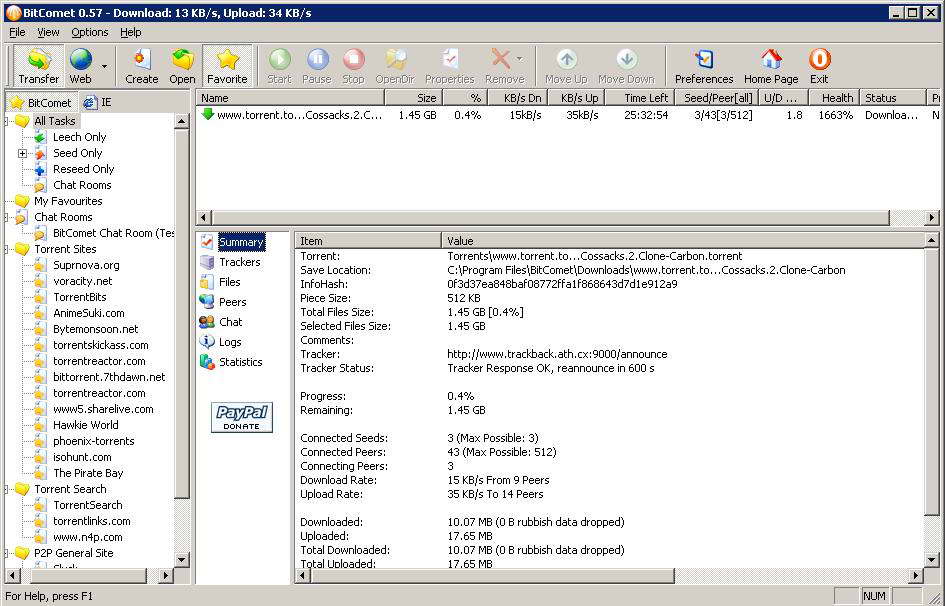Screen dimensions: 945x606
Task: Click the Create torrent icon
Action: (x=141, y=66)
